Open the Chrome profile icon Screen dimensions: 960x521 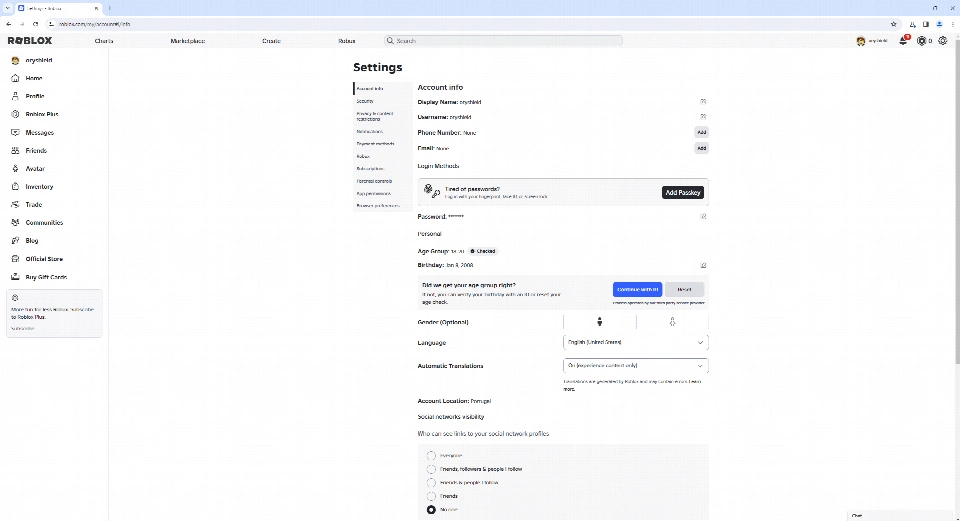point(939,24)
